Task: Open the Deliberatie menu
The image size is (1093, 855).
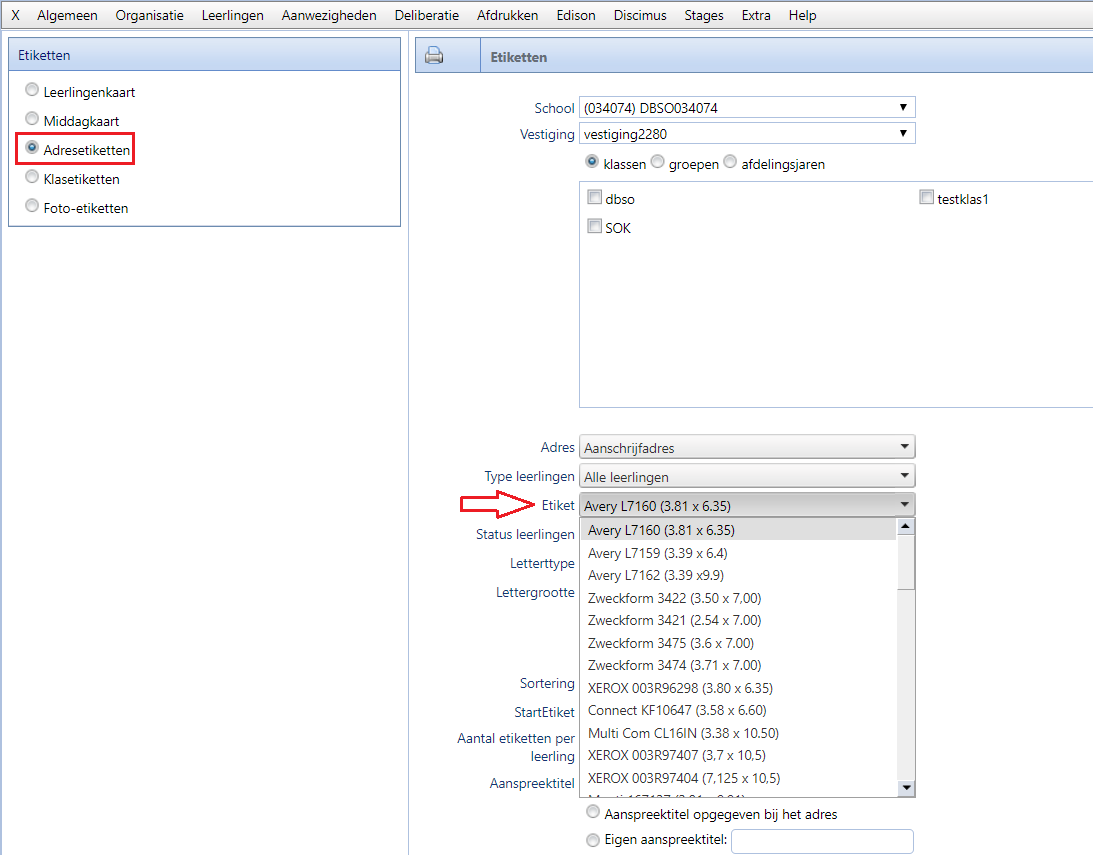Action: 427,15
